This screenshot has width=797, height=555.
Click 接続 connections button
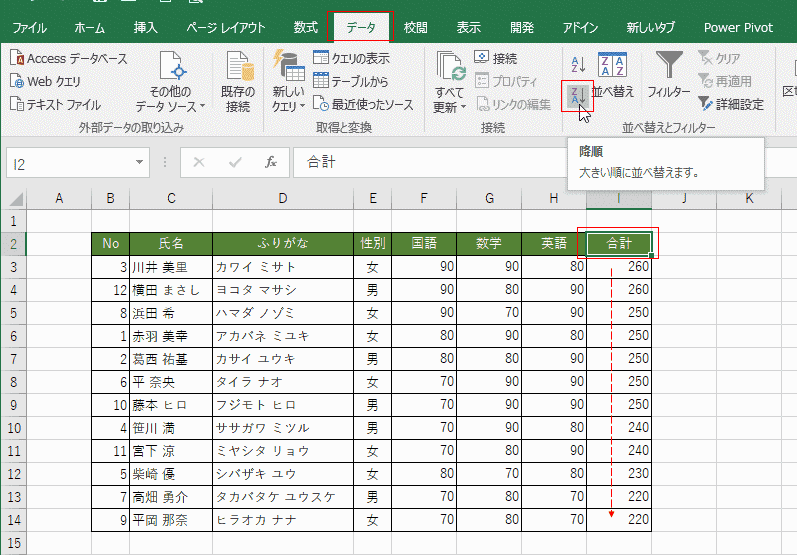tap(496, 58)
